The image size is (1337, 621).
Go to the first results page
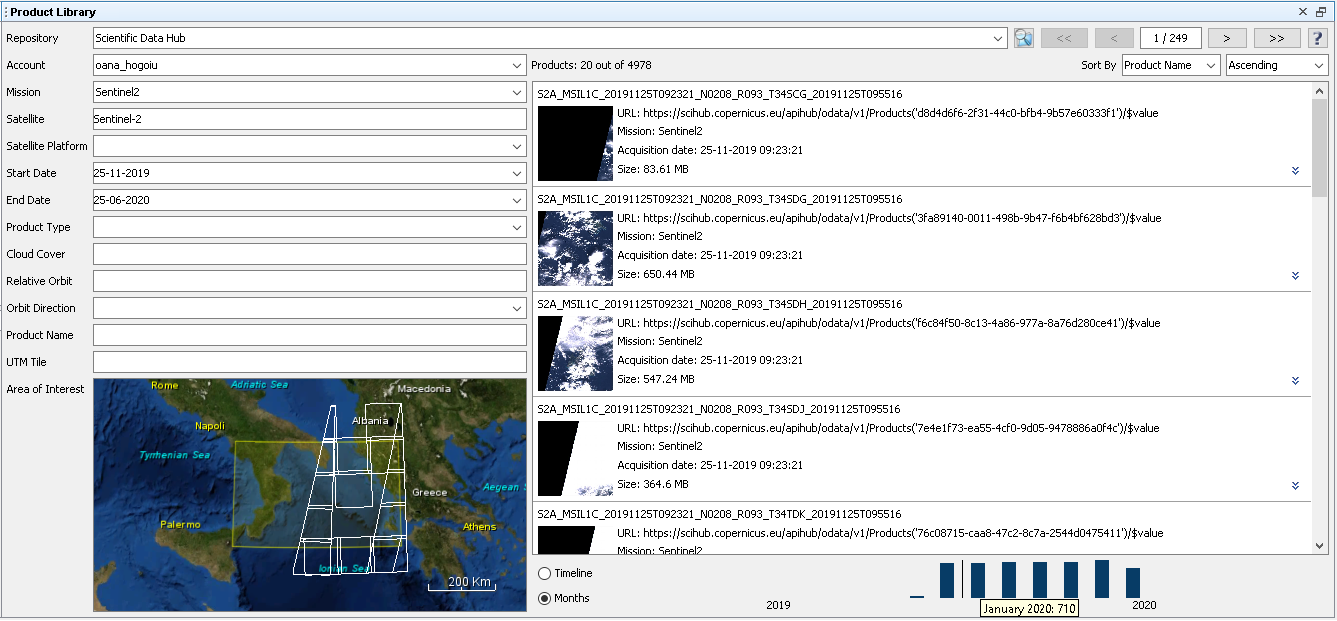point(1064,38)
